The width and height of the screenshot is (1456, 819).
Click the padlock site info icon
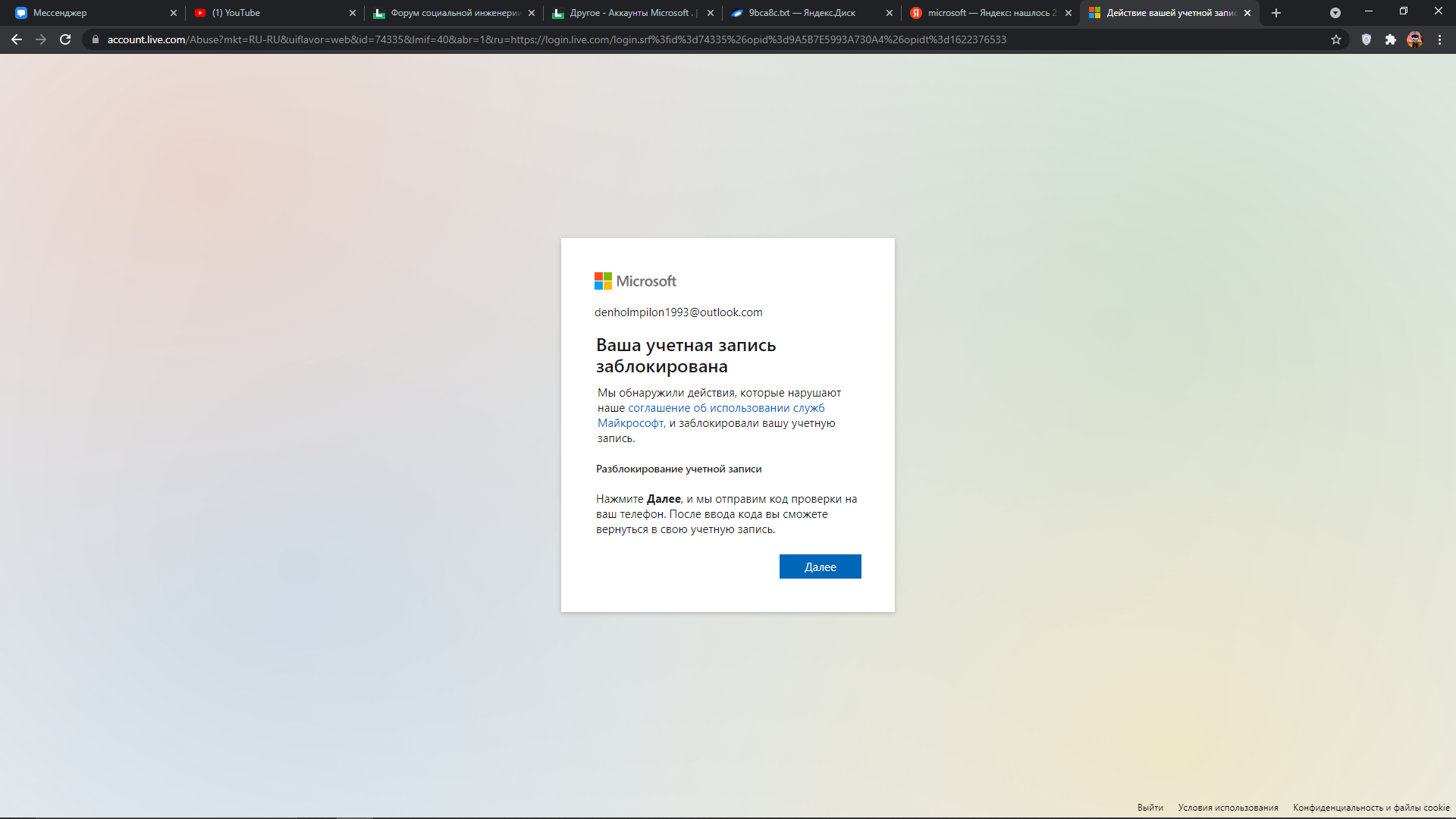pos(96,39)
